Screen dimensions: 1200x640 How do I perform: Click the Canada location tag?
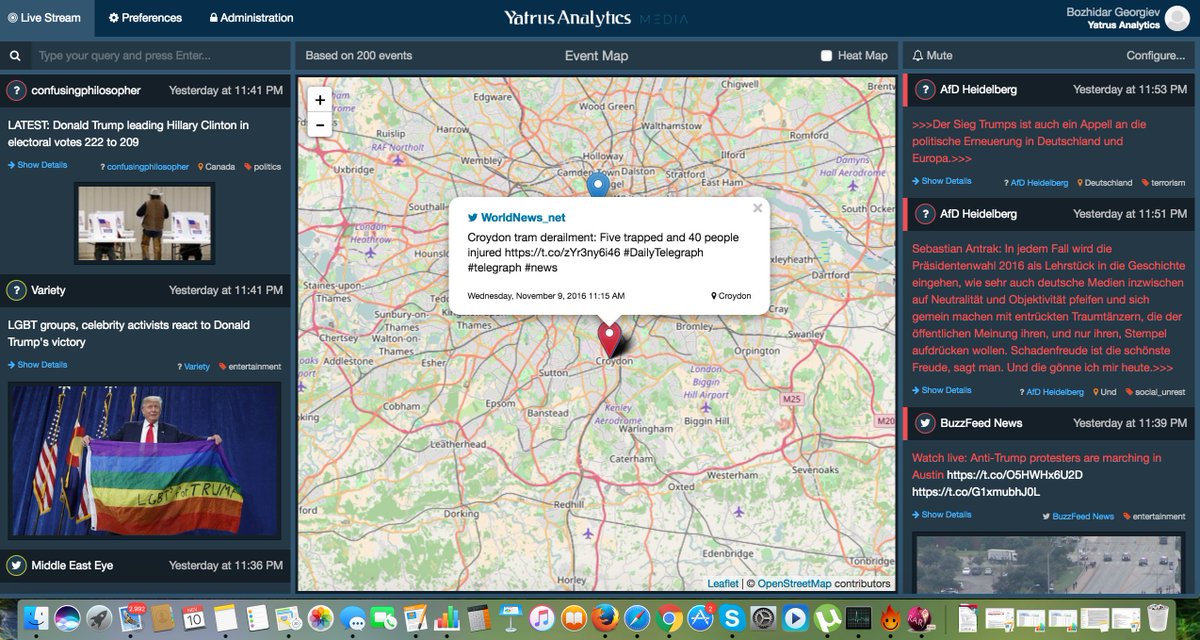coord(217,167)
